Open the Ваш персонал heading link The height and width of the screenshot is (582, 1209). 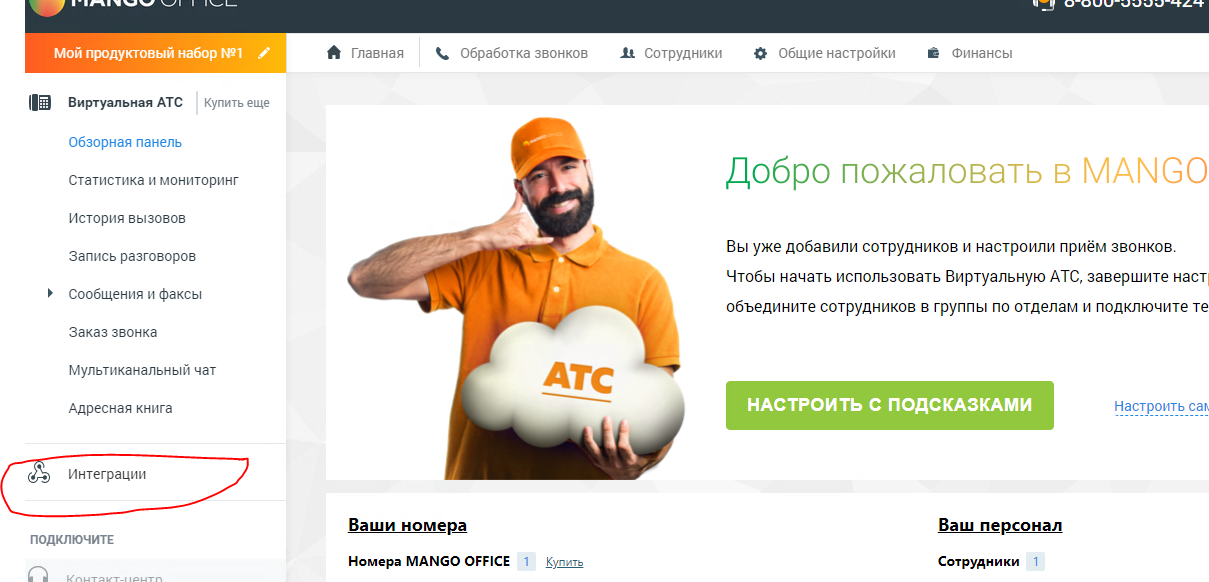[1000, 525]
